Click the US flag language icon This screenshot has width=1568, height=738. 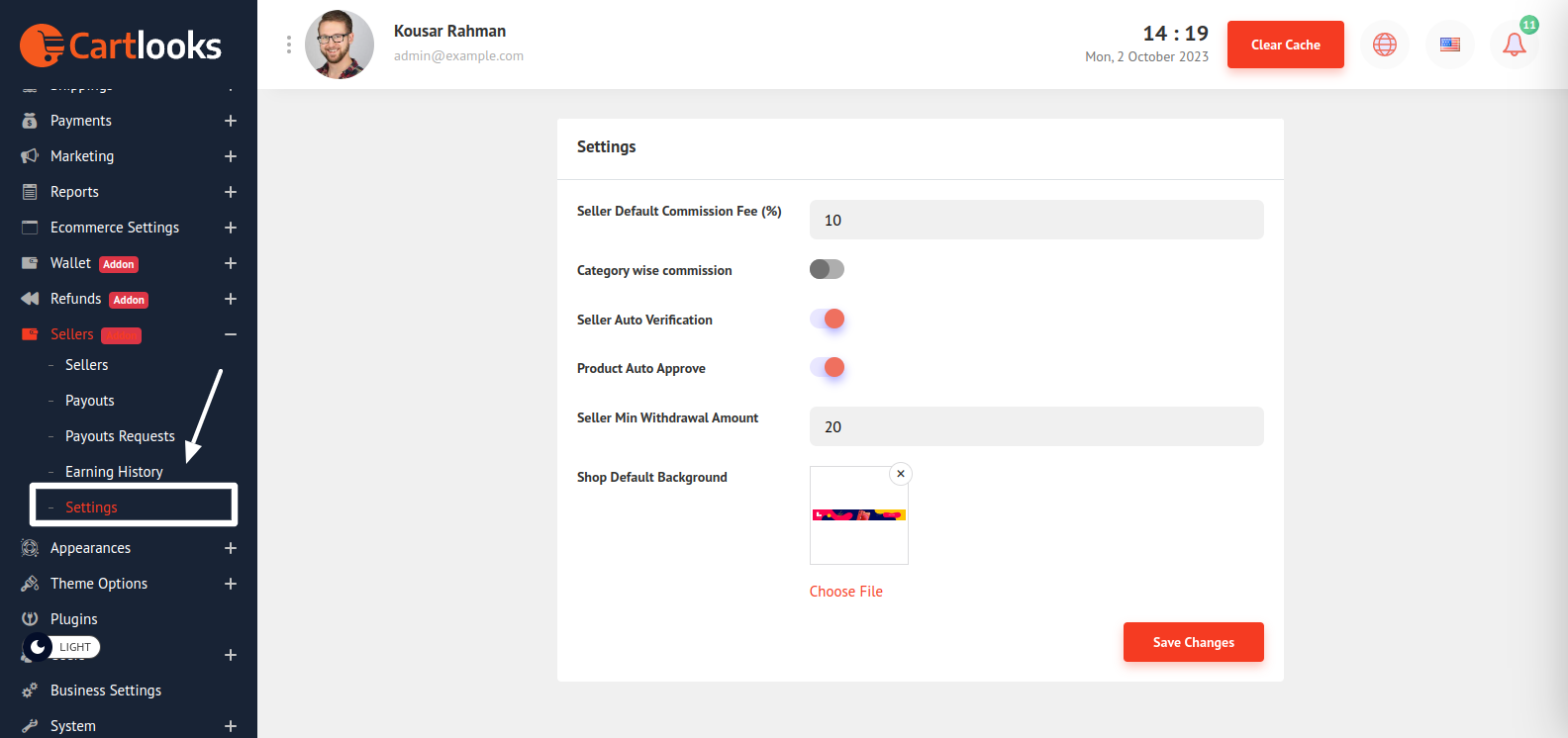pyautogui.click(x=1449, y=45)
